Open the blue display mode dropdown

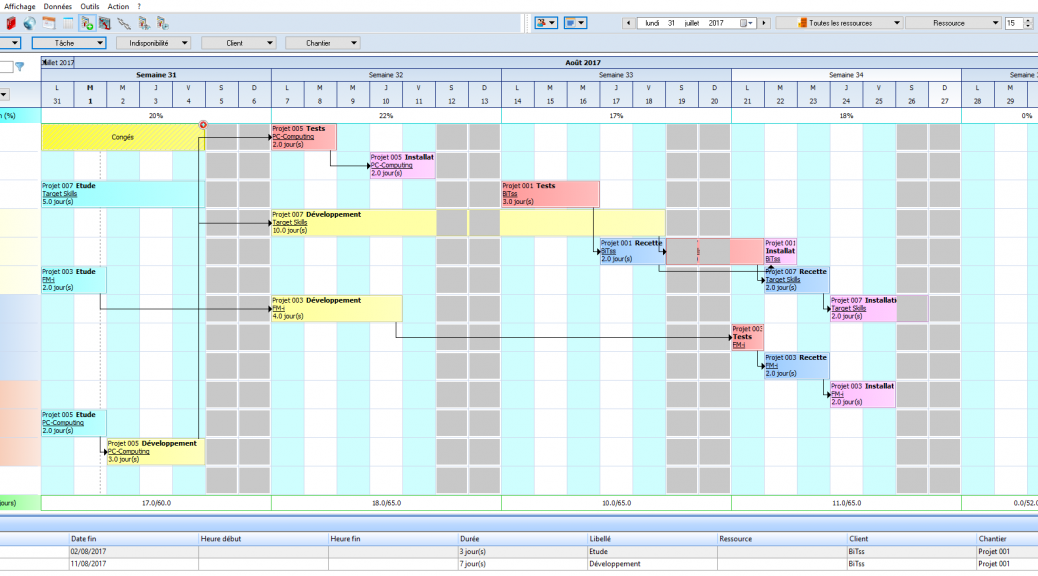[x=575, y=23]
